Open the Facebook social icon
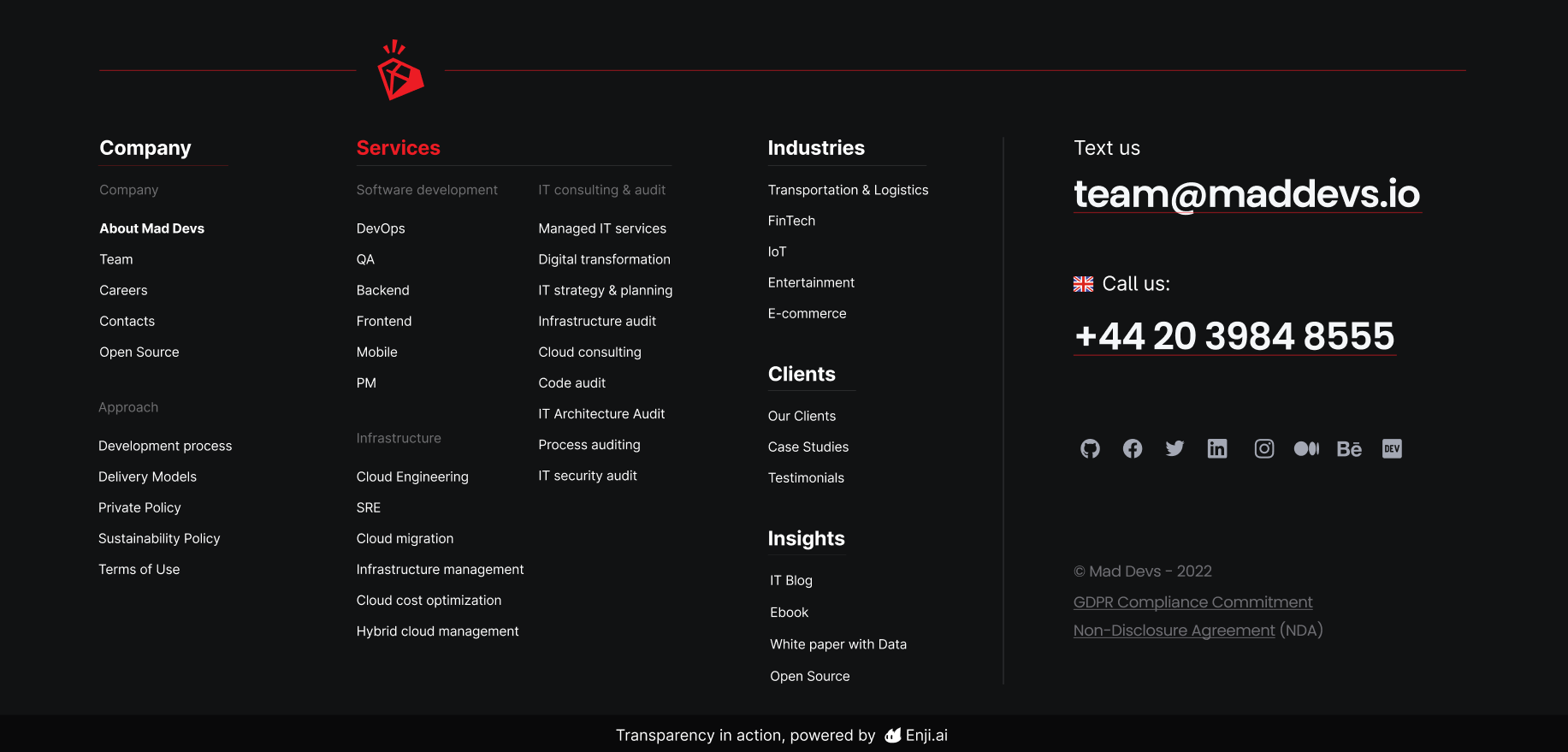Viewport: 1568px width, 752px height. pyautogui.click(x=1133, y=448)
